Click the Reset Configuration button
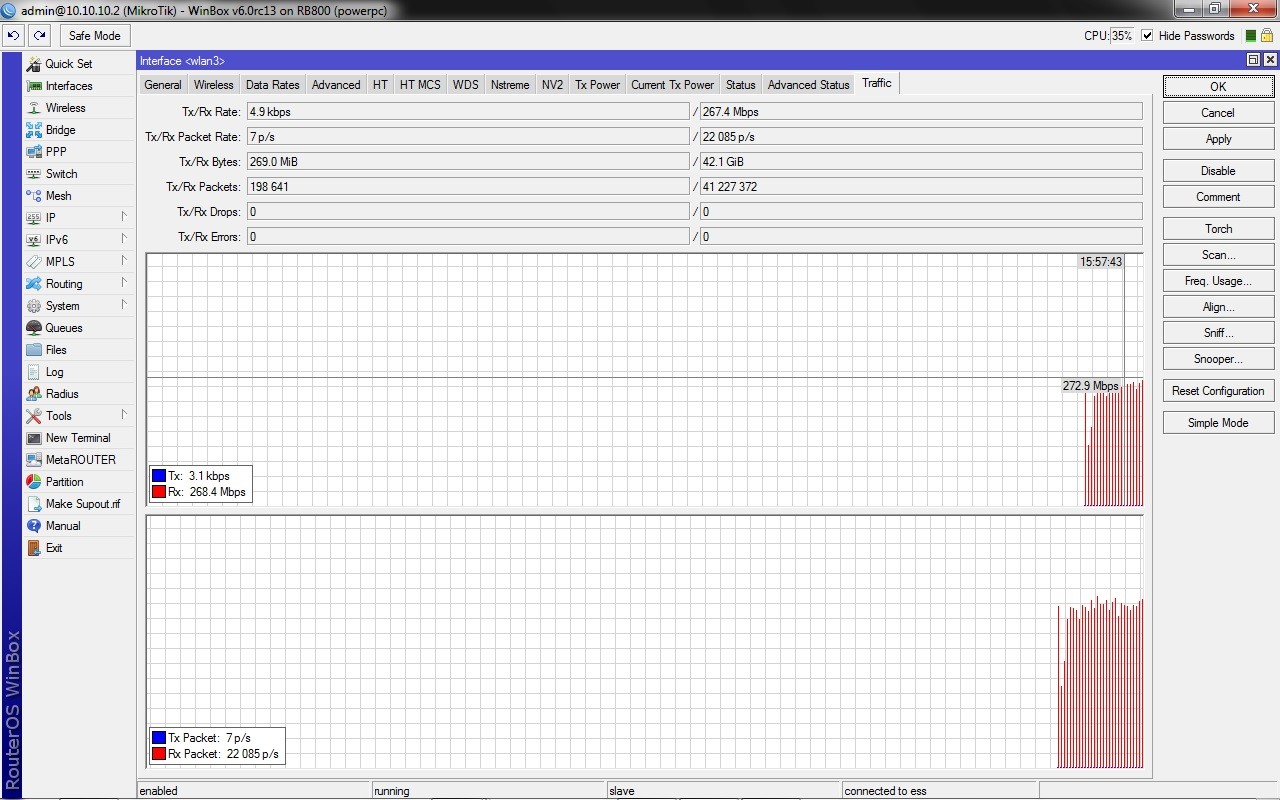This screenshot has height=800, width=1280. click(x=1218, y=391)
